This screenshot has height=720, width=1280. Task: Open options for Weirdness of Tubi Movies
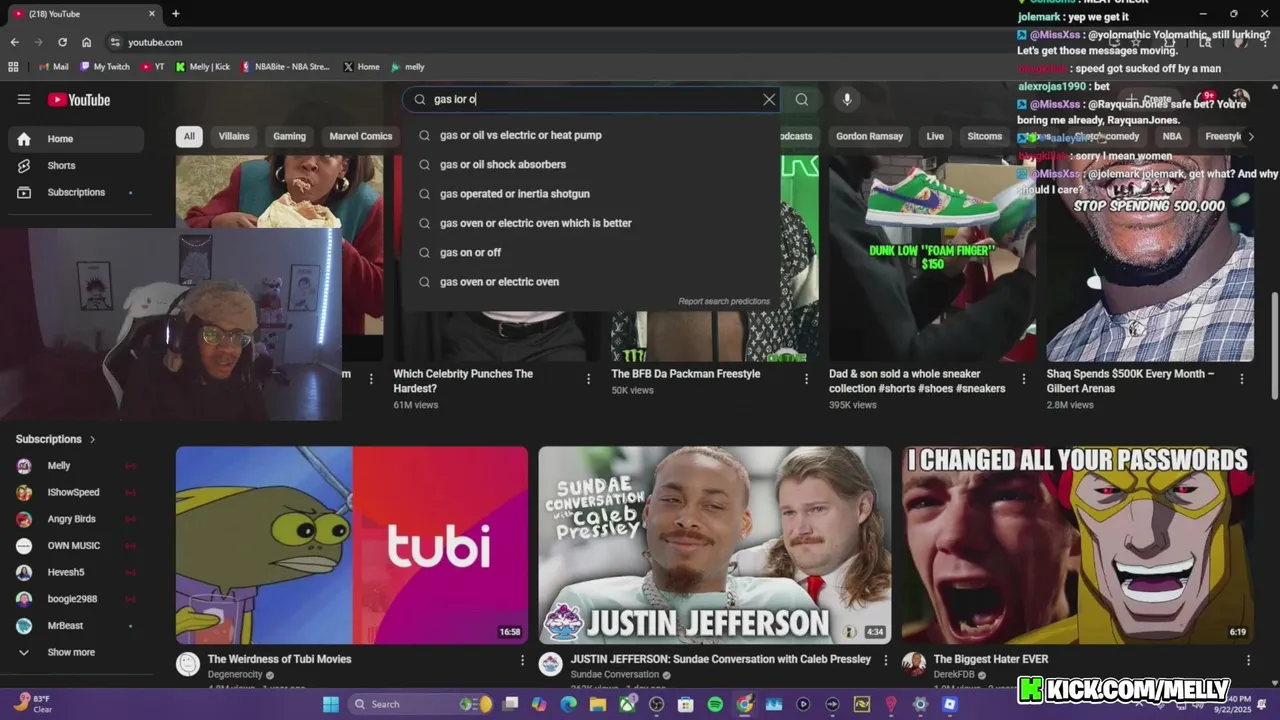522,660
